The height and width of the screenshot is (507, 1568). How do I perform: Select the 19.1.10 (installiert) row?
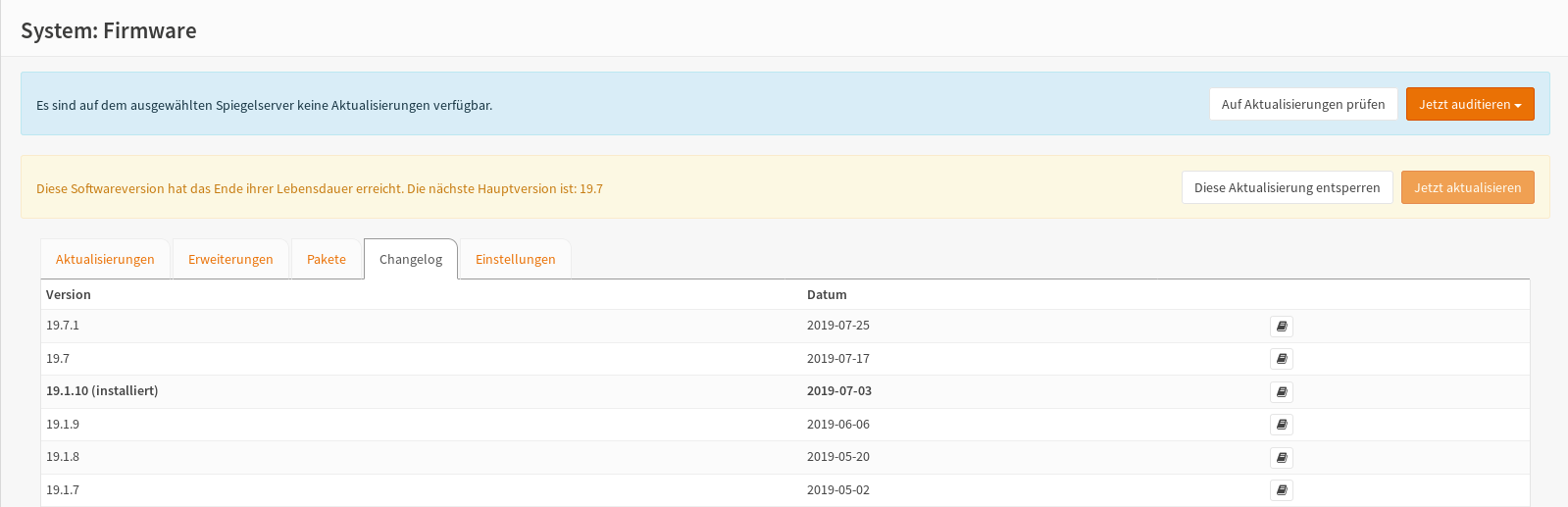(785, 391)
